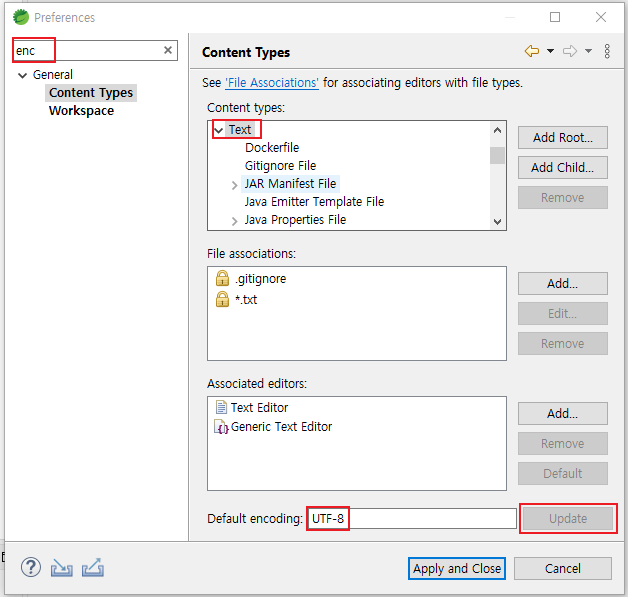
Task: Select Java Emitter Template File
Action: 314,201
